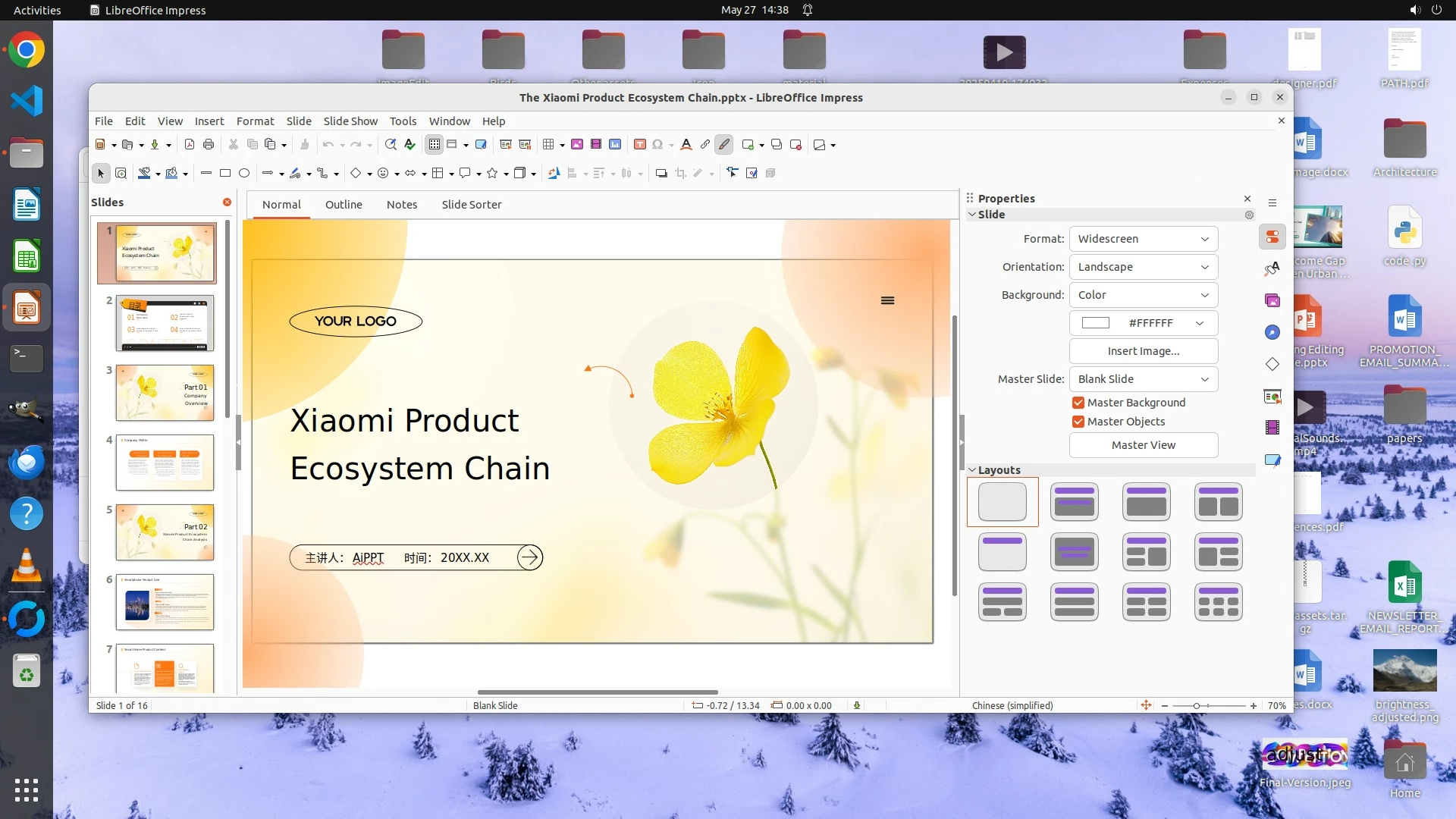Open the Format dropdown showing Widescreen

(1143, 239)
